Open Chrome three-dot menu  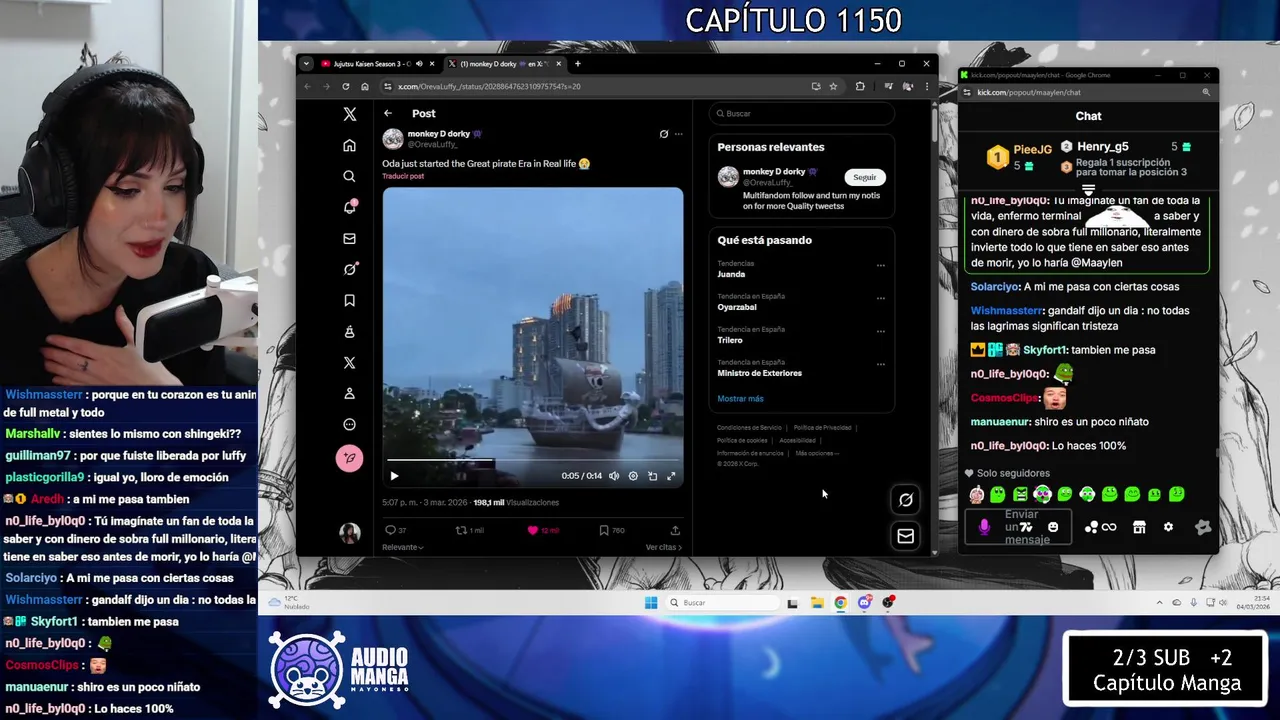tap(926, 87)
